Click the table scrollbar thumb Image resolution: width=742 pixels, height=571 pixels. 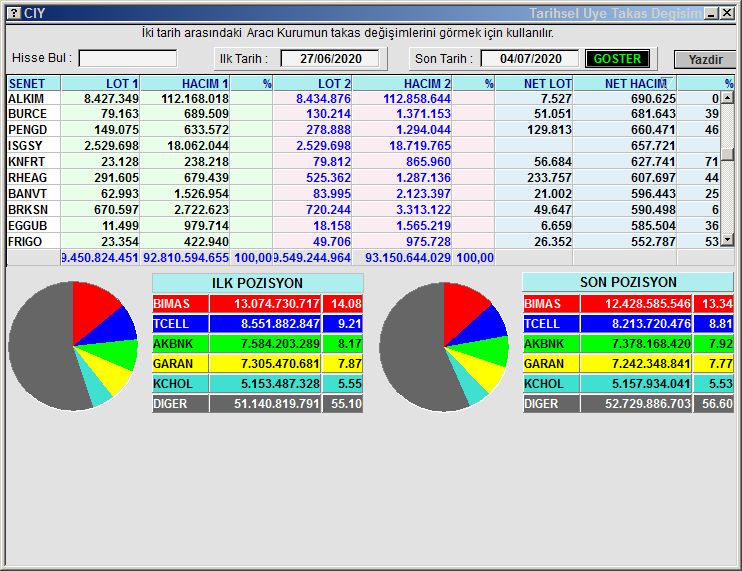click(727, 155)
